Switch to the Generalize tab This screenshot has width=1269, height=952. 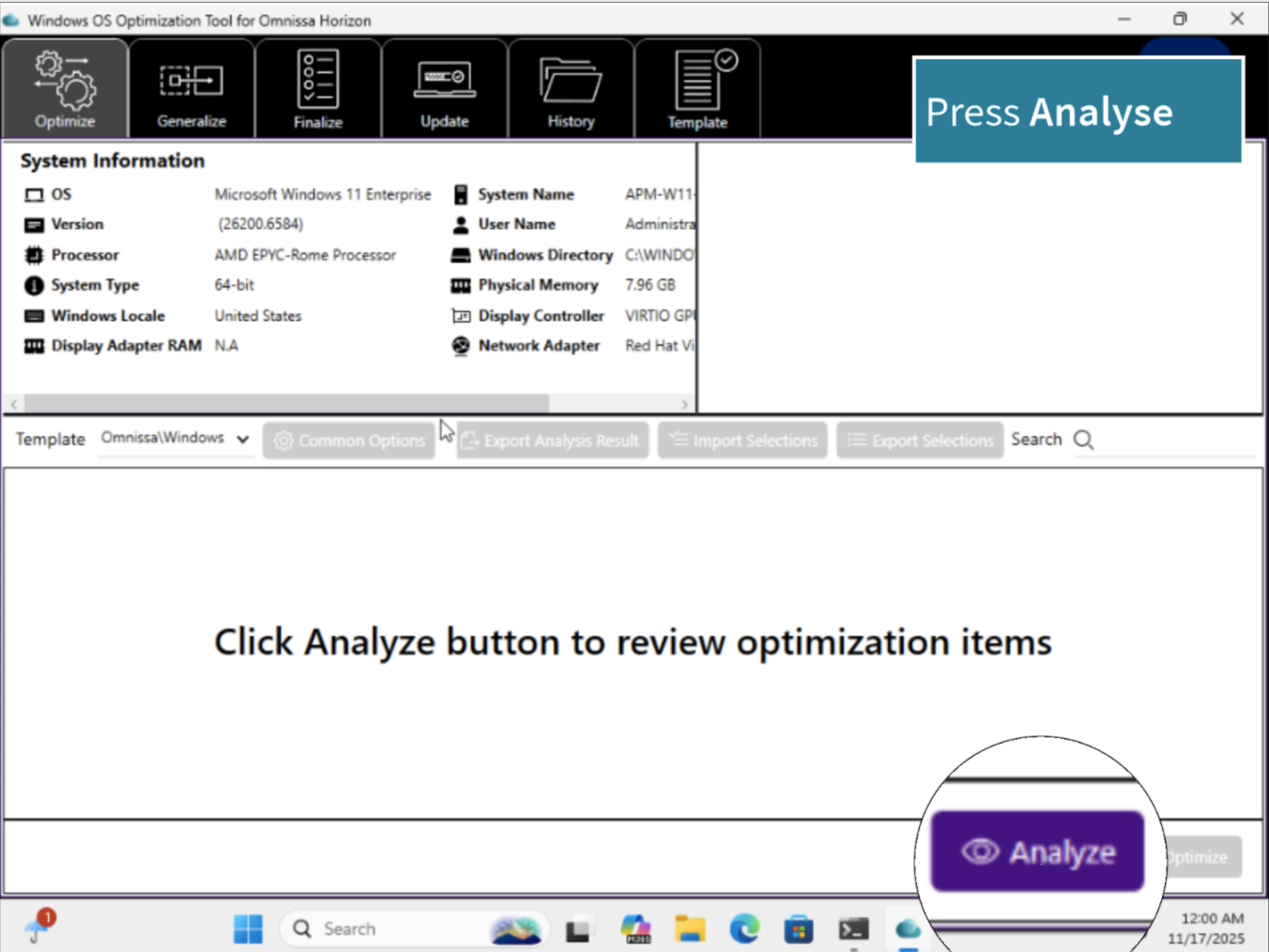click(x=192, y=89)
